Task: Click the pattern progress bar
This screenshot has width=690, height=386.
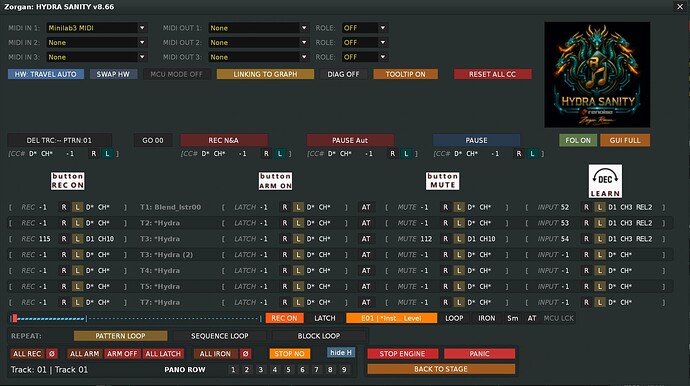Action: (x=136, y=318)
